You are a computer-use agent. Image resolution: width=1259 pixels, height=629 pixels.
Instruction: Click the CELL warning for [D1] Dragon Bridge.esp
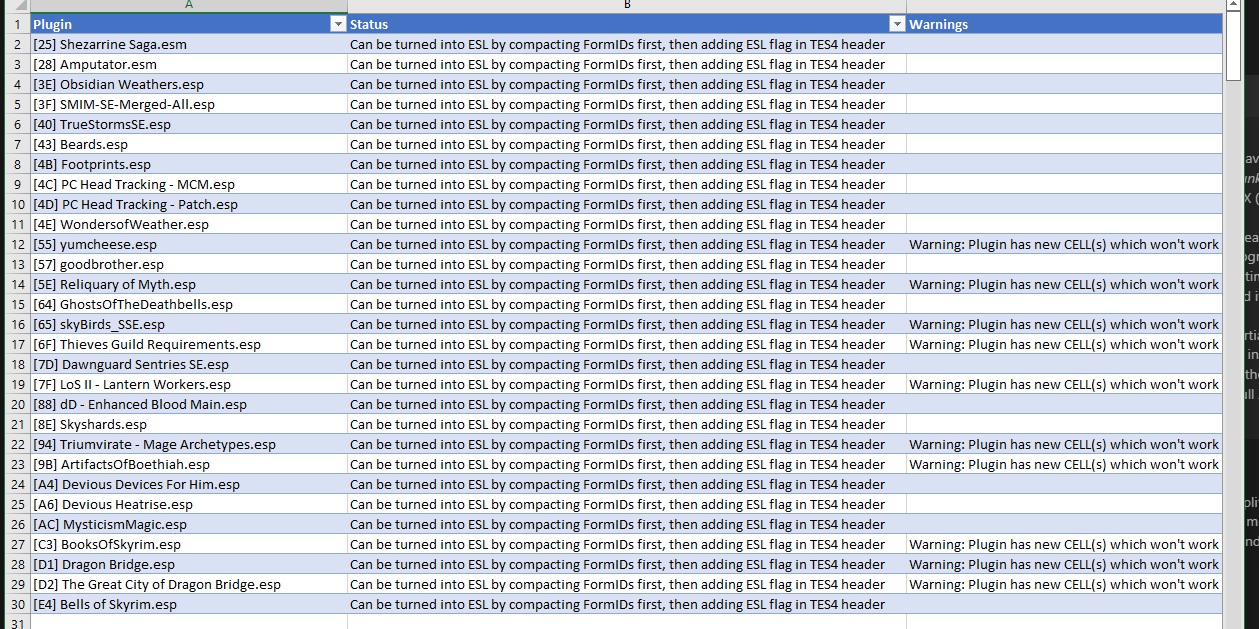[x=1064, y=564]
